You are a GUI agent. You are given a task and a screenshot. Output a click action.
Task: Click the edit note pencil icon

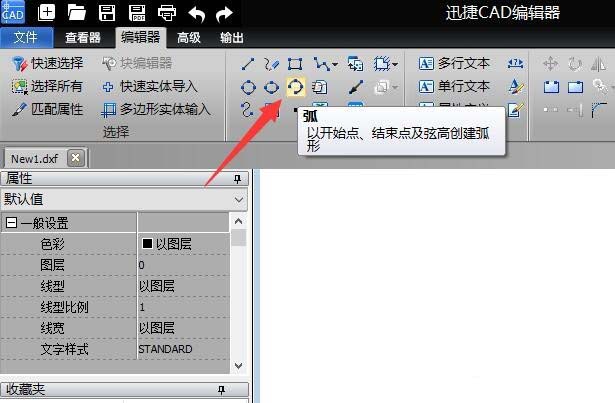click(515, 110)
